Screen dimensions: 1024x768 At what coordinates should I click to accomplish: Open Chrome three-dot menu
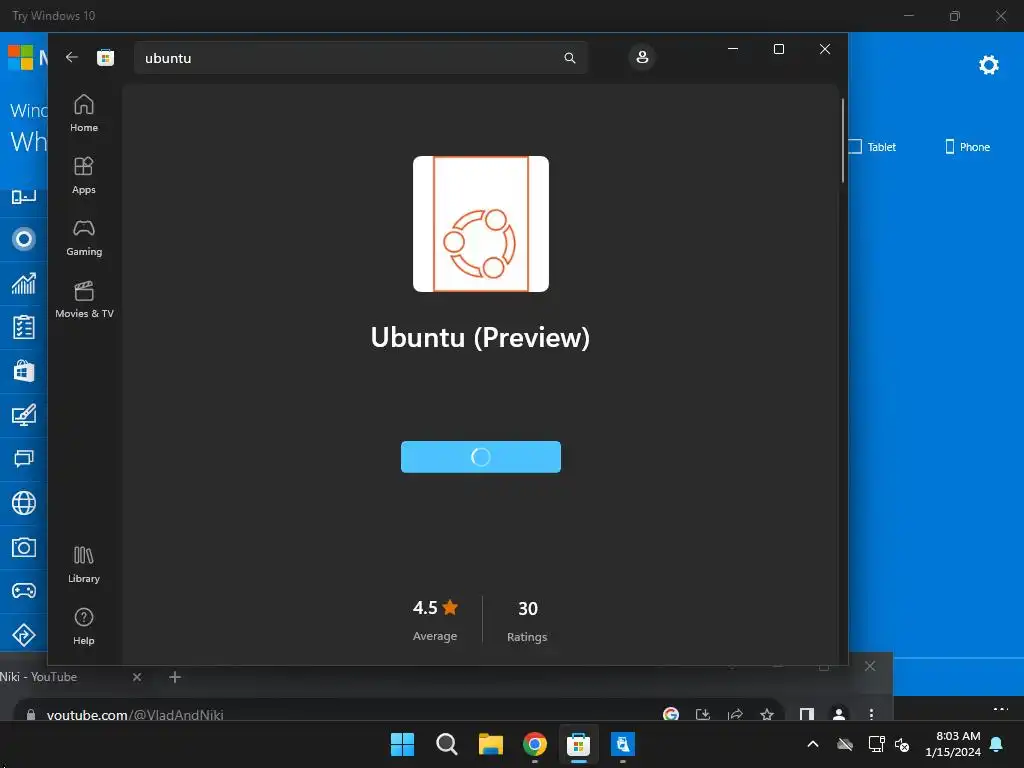[x=871, y=714]
